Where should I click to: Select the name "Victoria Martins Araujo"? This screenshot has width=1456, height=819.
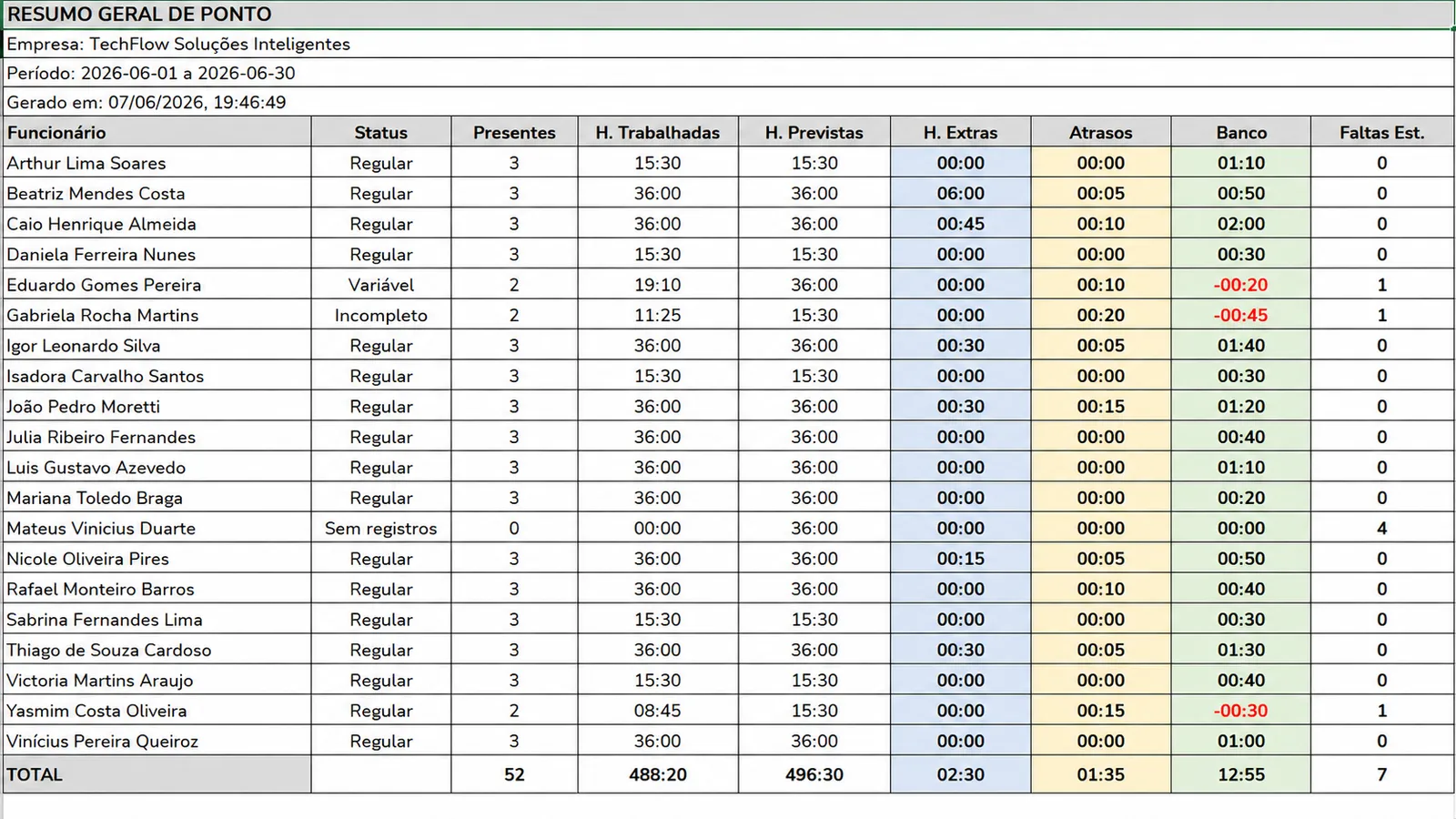point(100,681)
